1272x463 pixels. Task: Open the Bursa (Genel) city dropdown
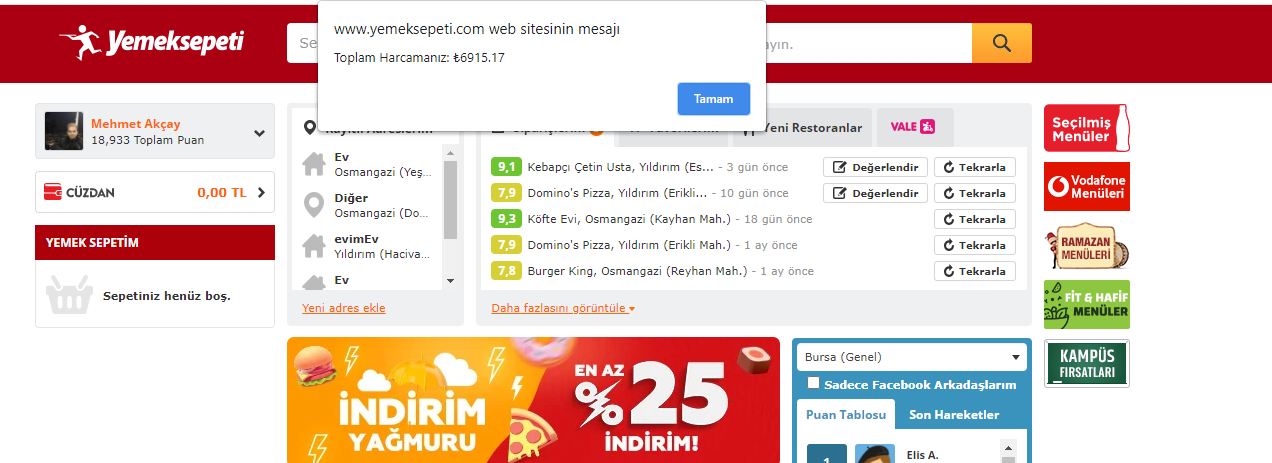pos(912,357)
